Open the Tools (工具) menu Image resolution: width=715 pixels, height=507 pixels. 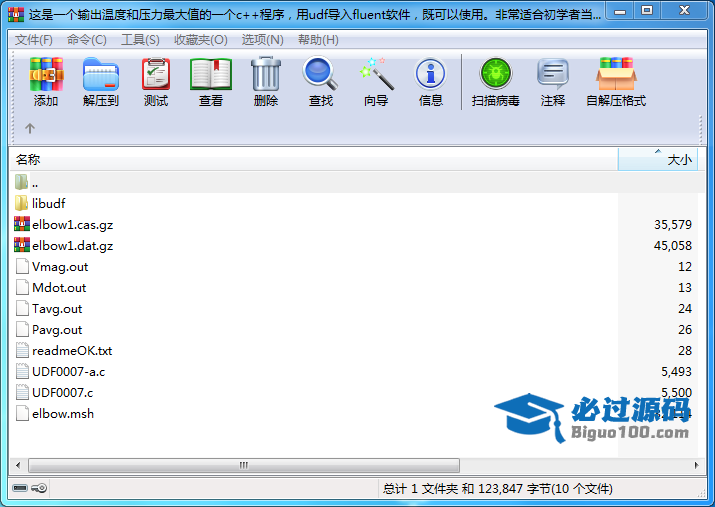[x=140, y=40]
